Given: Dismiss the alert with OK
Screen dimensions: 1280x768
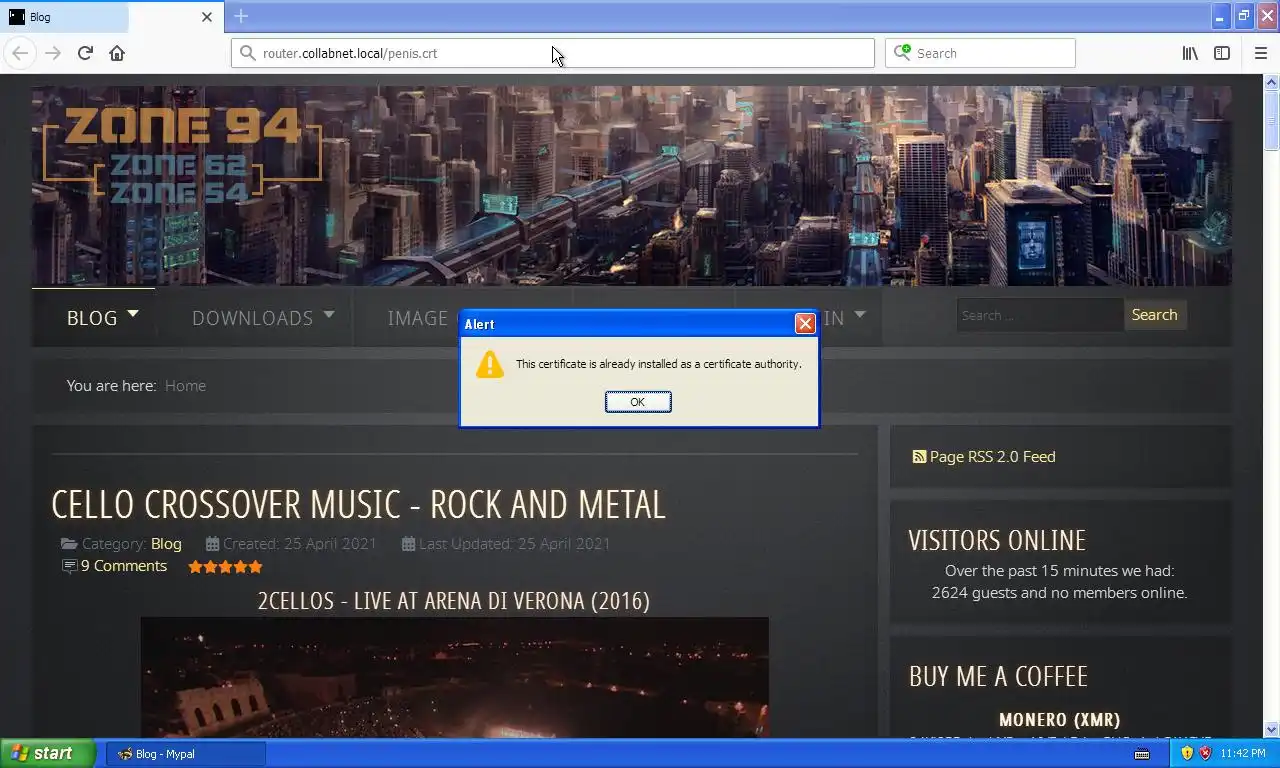Looking at the screenshot, I should coord(638,402).
